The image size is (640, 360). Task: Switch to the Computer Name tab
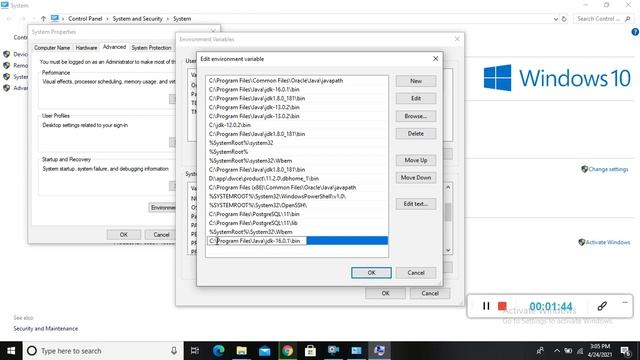[x=52, y=48]
